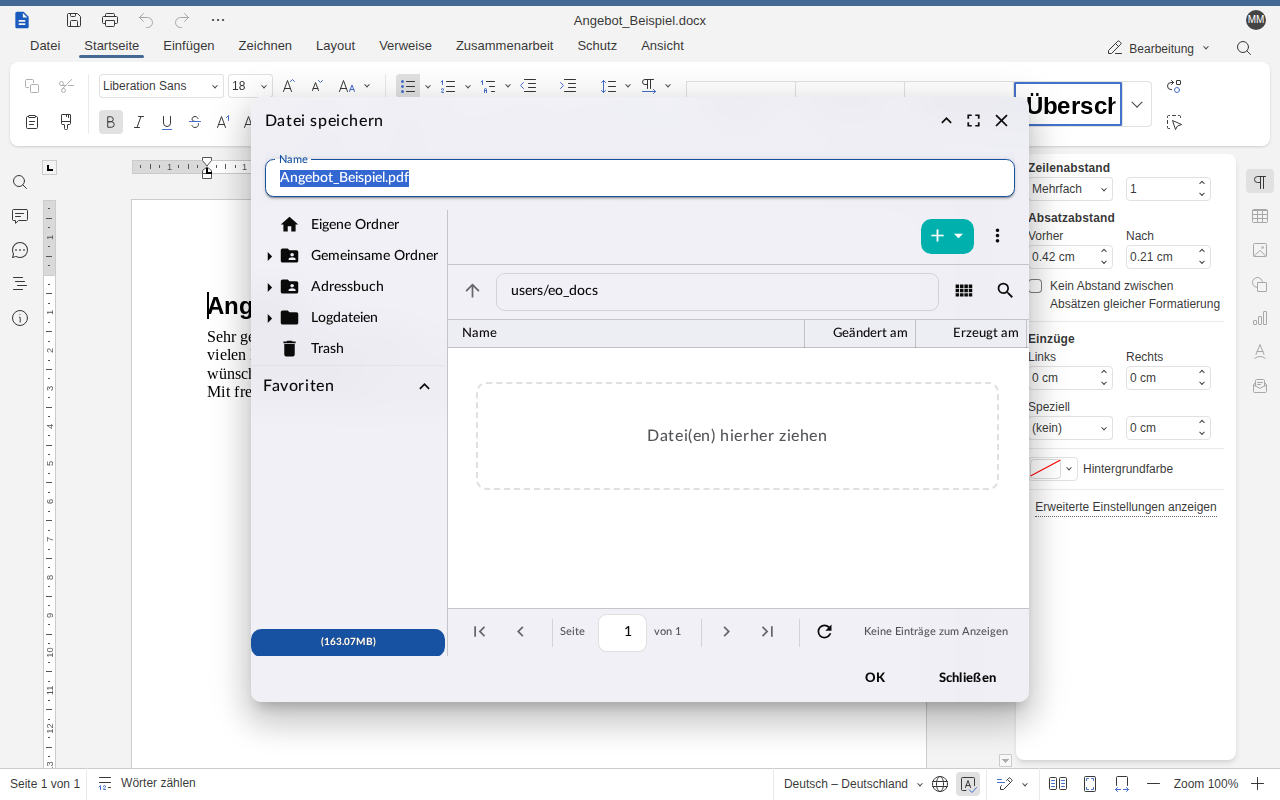
Task: Click the Schließen button
Action: 967,677
